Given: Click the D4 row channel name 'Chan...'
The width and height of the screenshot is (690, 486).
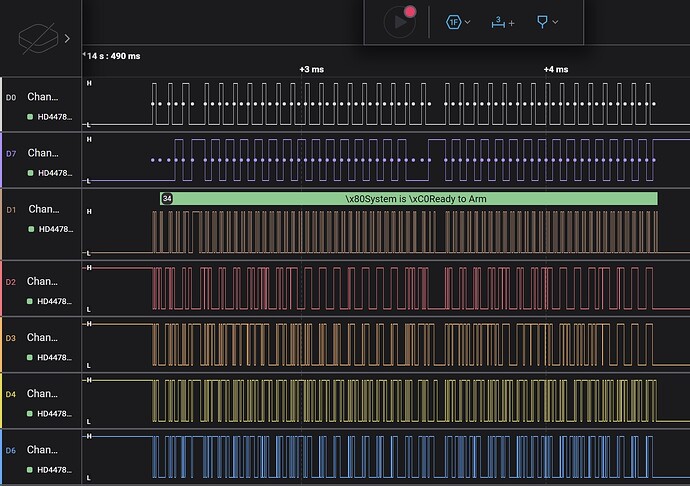Looking at the screenshot, I should (x=42, y=394).
